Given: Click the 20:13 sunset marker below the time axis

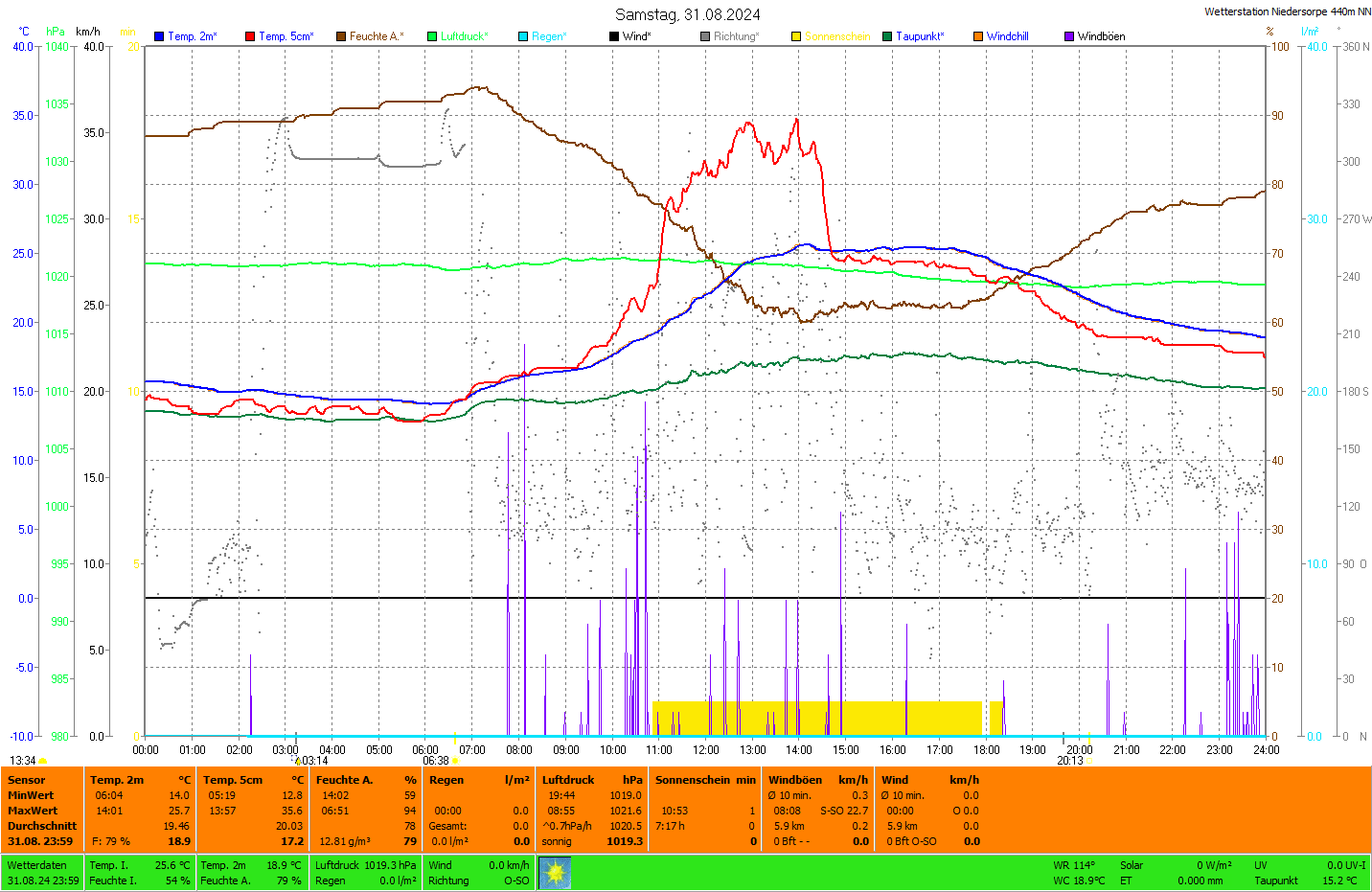Looking at the screenshot, I should pyautogui.click(x=1070, y=761).
